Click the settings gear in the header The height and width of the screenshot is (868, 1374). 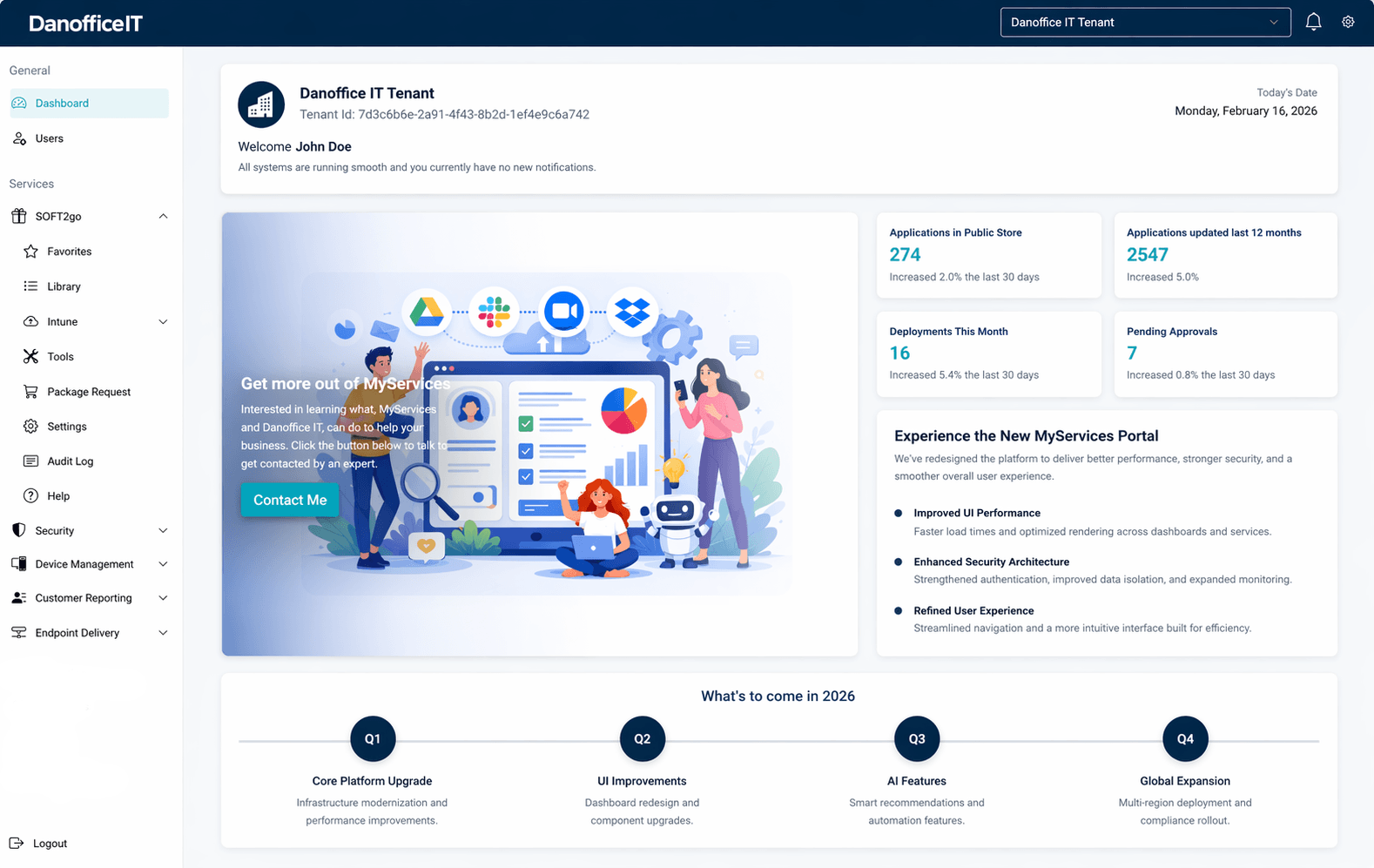[x=1348, y=23]
